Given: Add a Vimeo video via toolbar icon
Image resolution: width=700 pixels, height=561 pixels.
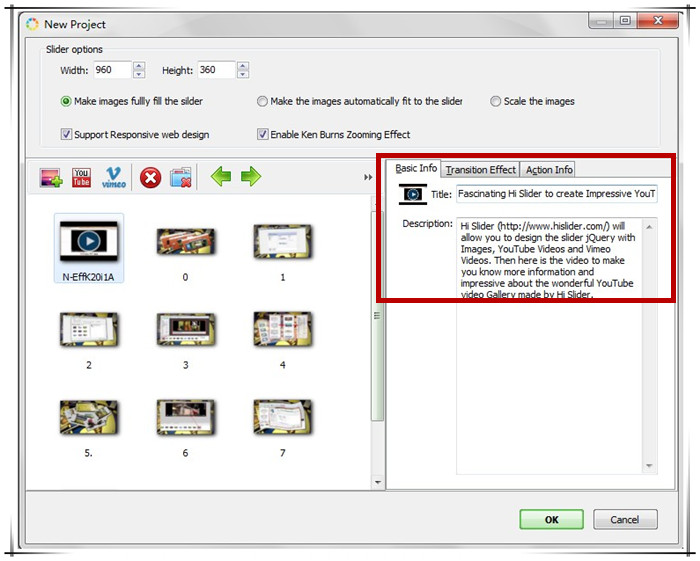Looking at the screenshot, I should (114, 178).
